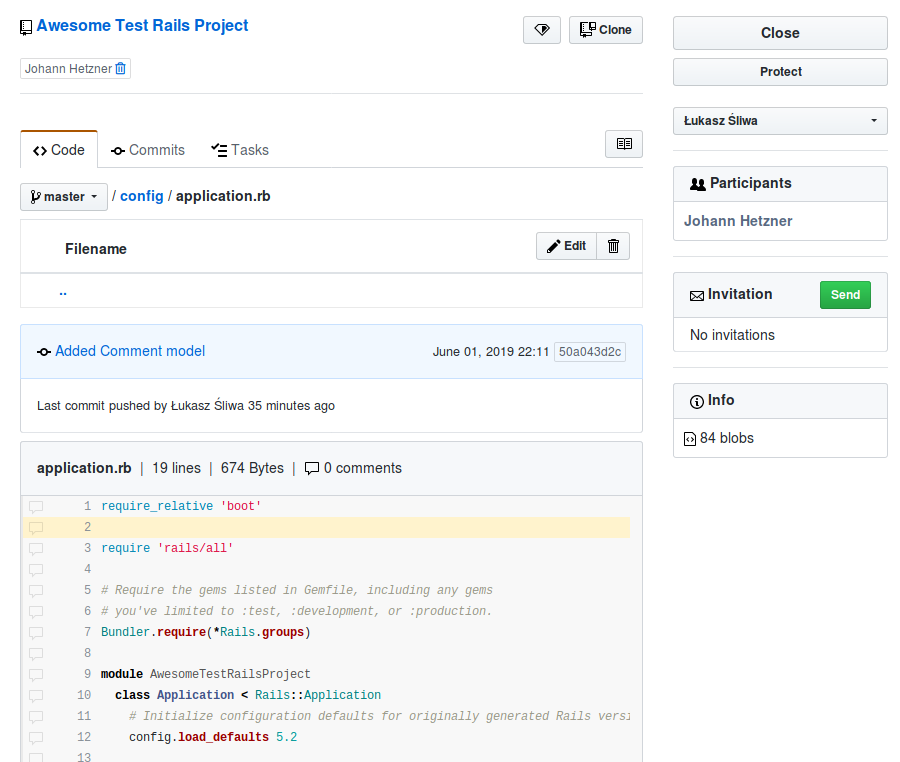Switch to the Code tab
Image resolution: width=900 pixels, height=762 pixels.
click(59, 150)
